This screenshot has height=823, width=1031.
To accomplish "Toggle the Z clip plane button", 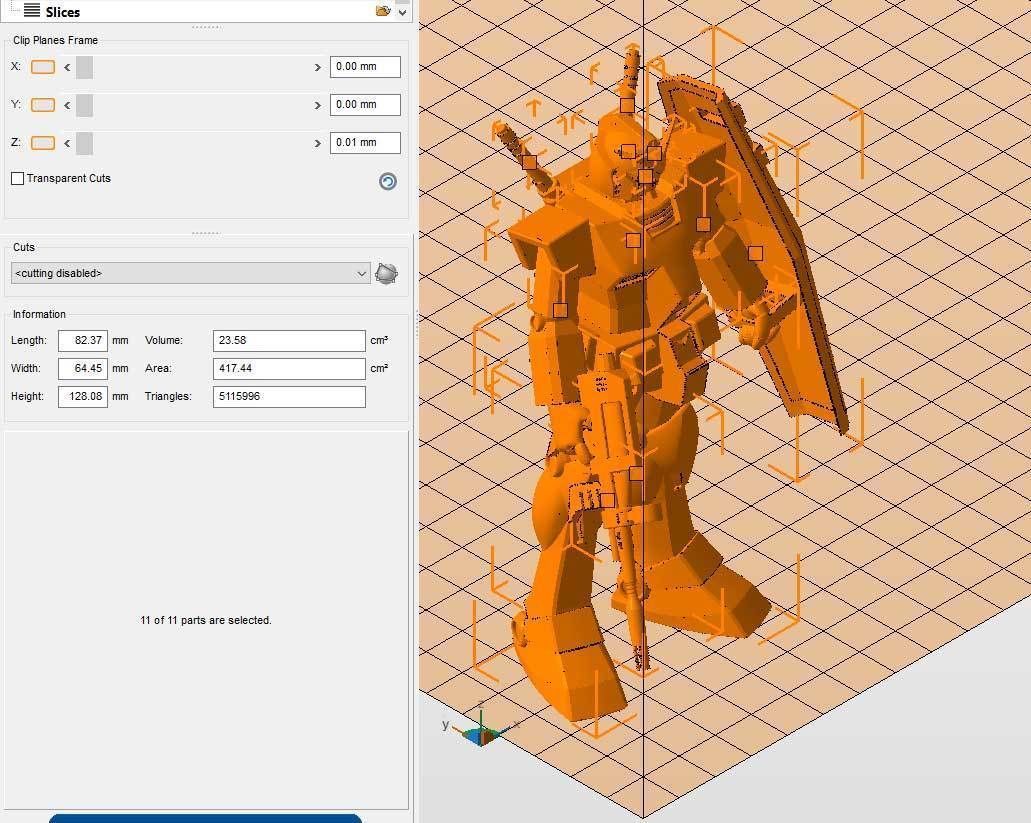I will pos(43,143).
